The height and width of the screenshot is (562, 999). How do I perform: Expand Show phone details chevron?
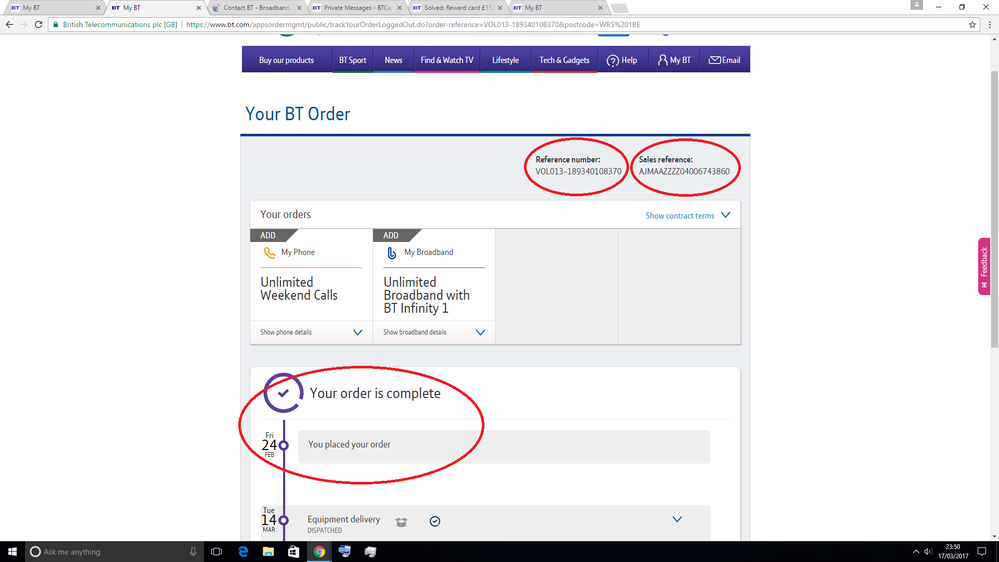pos(357,333)
